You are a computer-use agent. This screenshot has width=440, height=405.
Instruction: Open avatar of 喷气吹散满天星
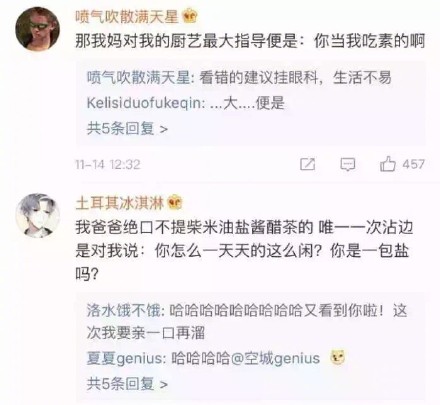click(37, 29)
